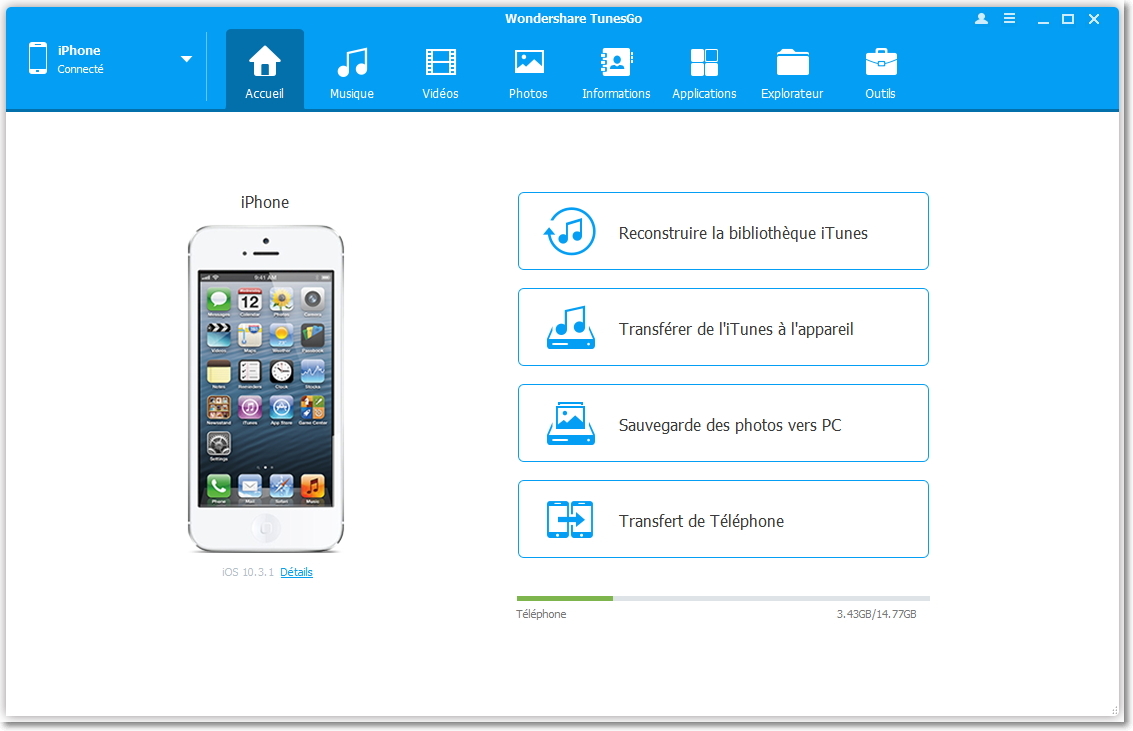
Task: Click Reconstruire la bibliothèque iTunes
Action: (x=723, y=232)
